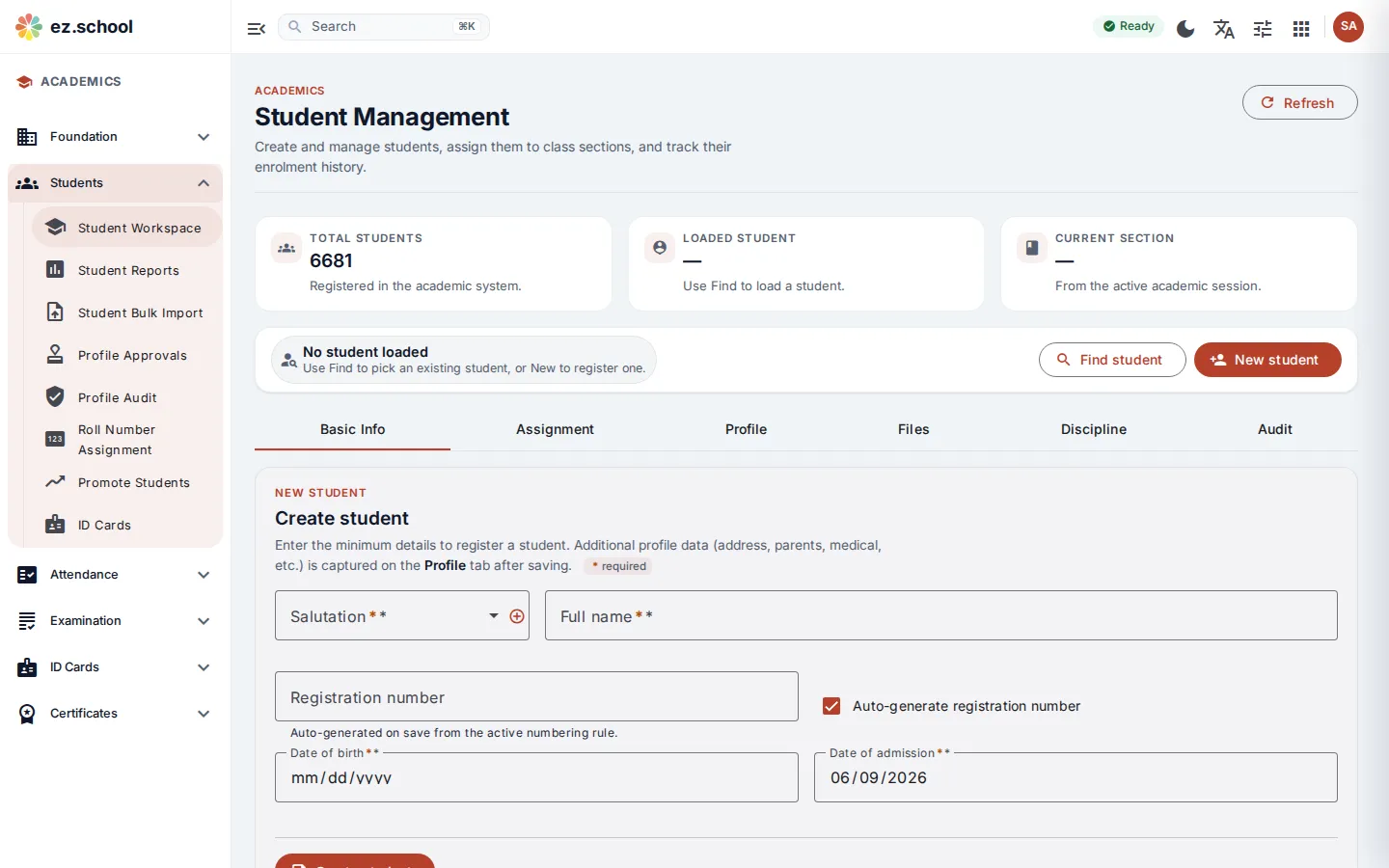Viewport: 1389px width, 868px height.
Task: Open Profile Audit shield icon
Action: (x=55, y=397)
